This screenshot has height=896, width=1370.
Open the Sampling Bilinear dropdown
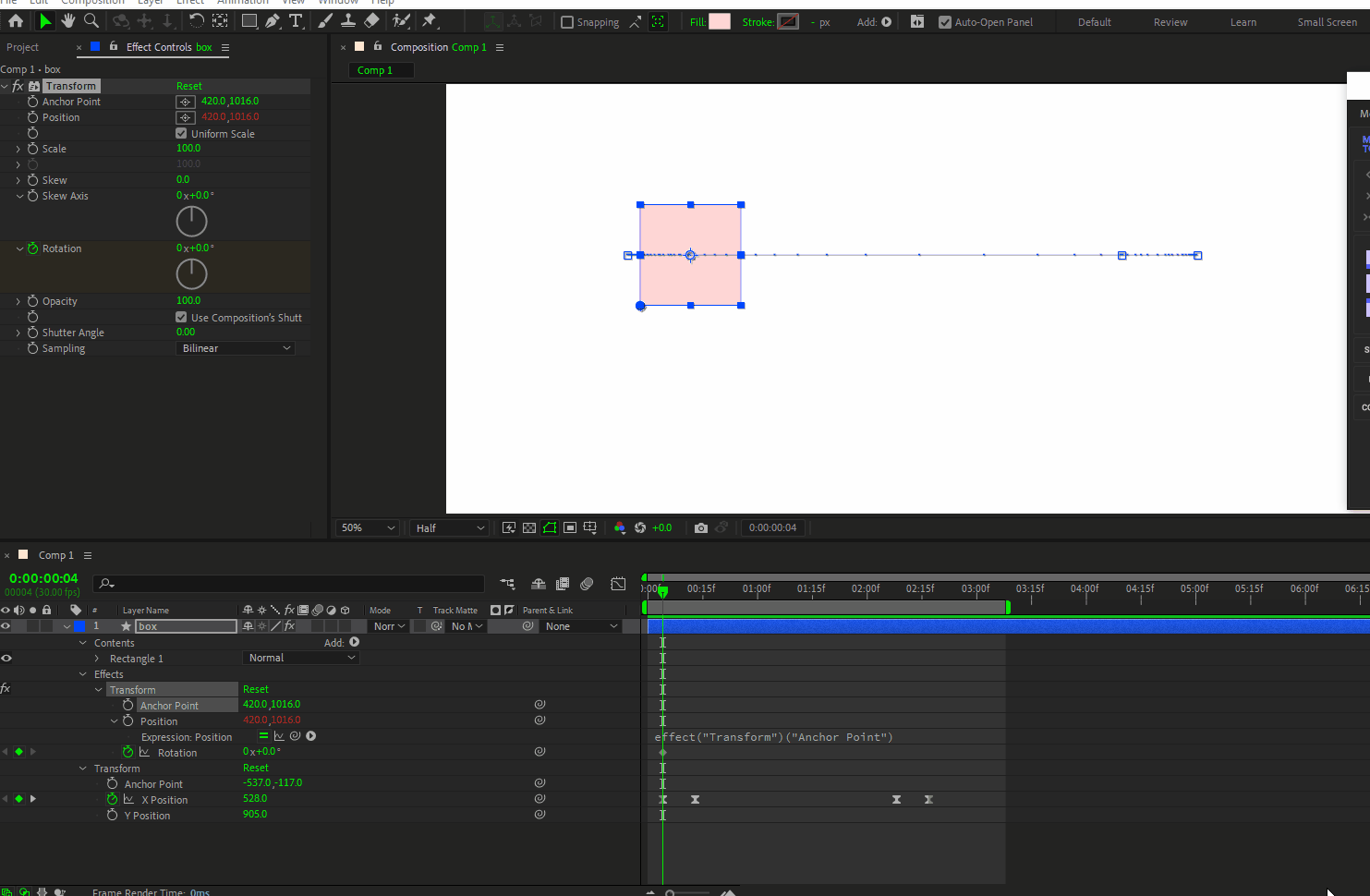click(x=236, y=348)
